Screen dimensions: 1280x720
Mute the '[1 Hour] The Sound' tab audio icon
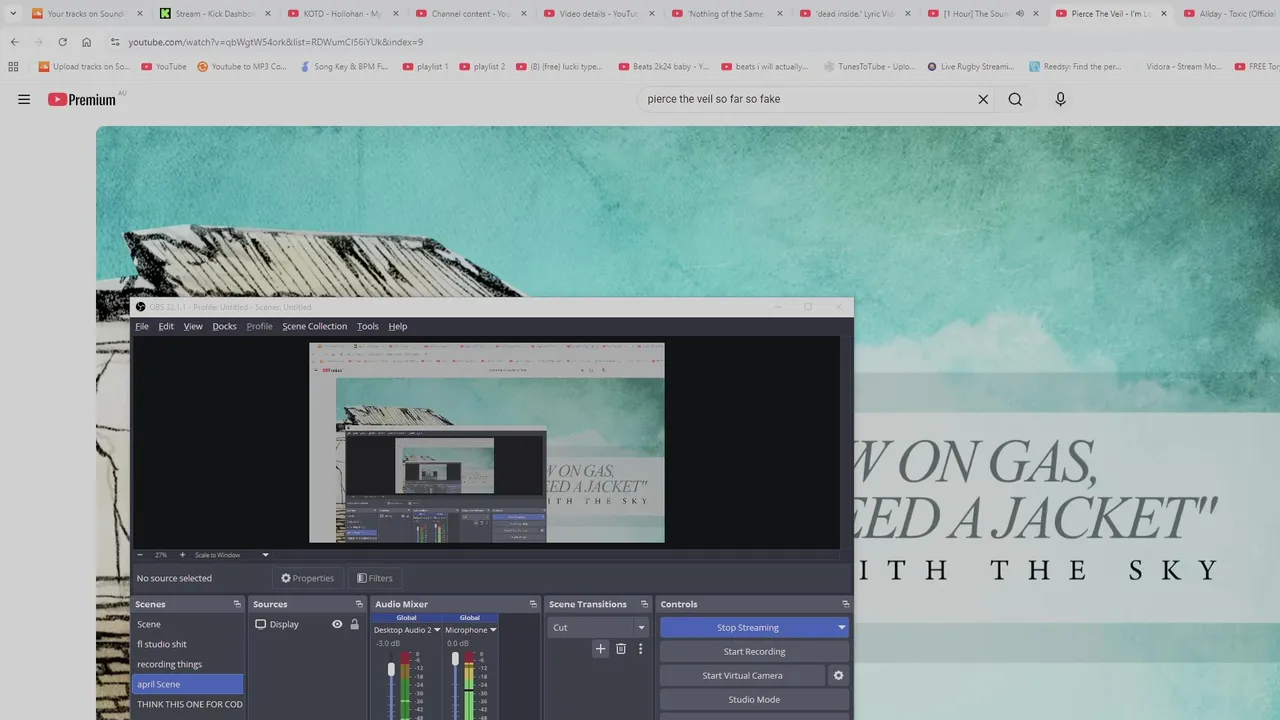coord(1020,14)
